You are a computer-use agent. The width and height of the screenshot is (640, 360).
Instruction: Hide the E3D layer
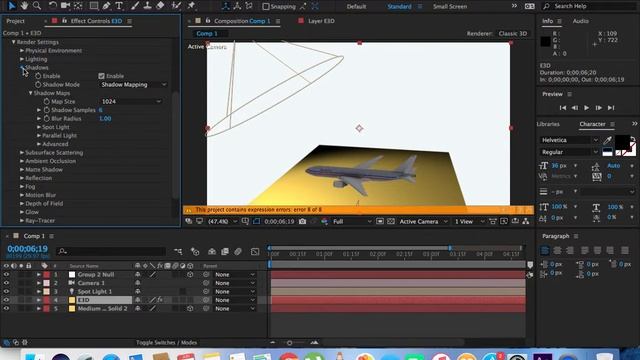pyautogui.click(x=6, y=300)
